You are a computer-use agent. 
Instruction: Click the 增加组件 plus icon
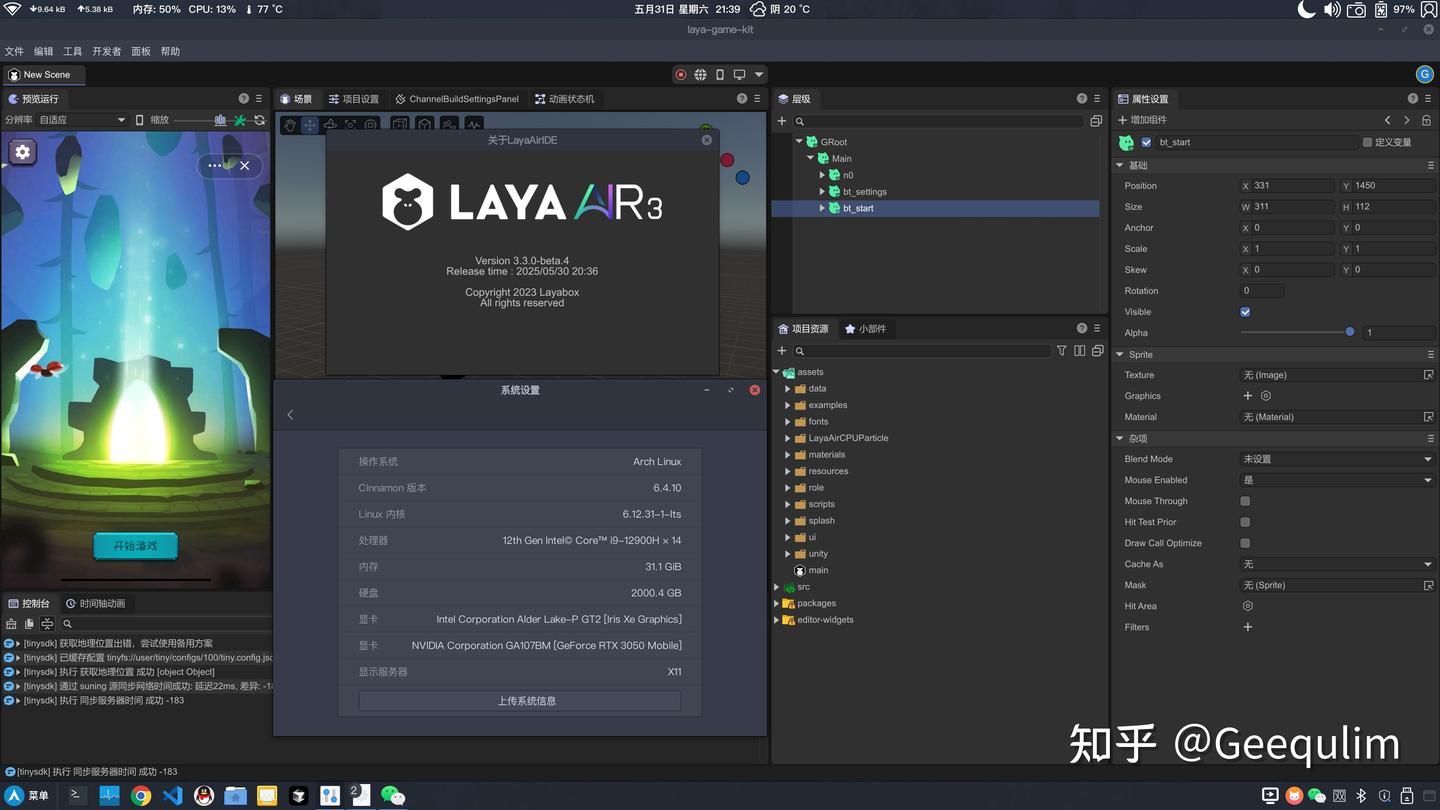(x=1120, y=120)
